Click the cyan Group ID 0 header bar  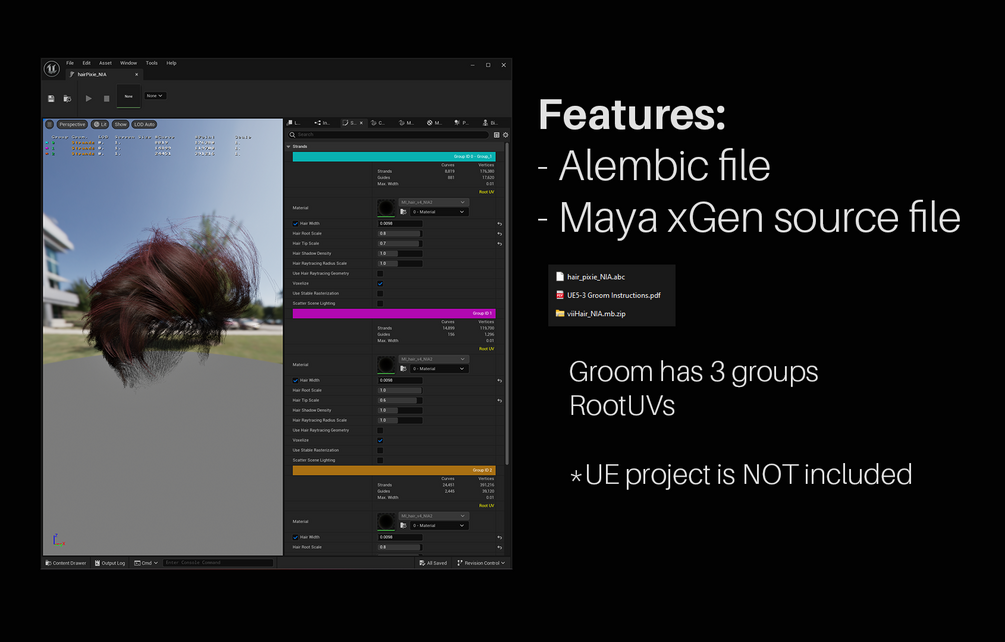tap(394, 156)
